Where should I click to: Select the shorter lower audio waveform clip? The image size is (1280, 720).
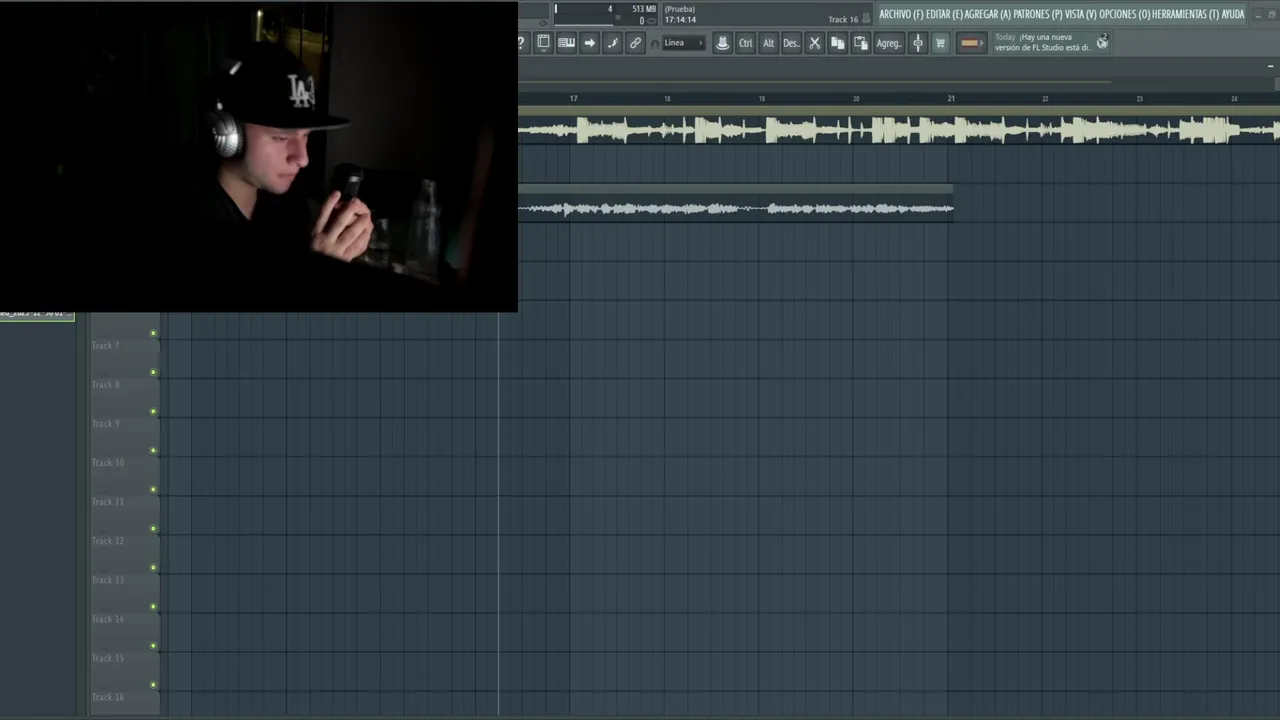pos(736,203)
